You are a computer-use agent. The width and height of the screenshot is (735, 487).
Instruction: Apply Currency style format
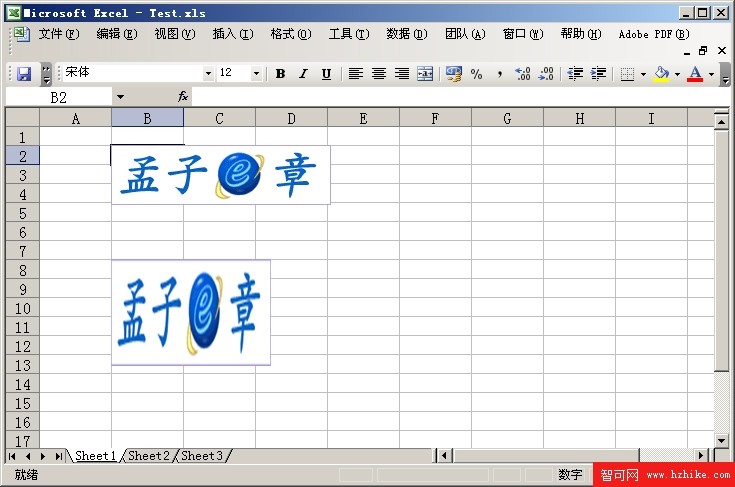(454, 74)
